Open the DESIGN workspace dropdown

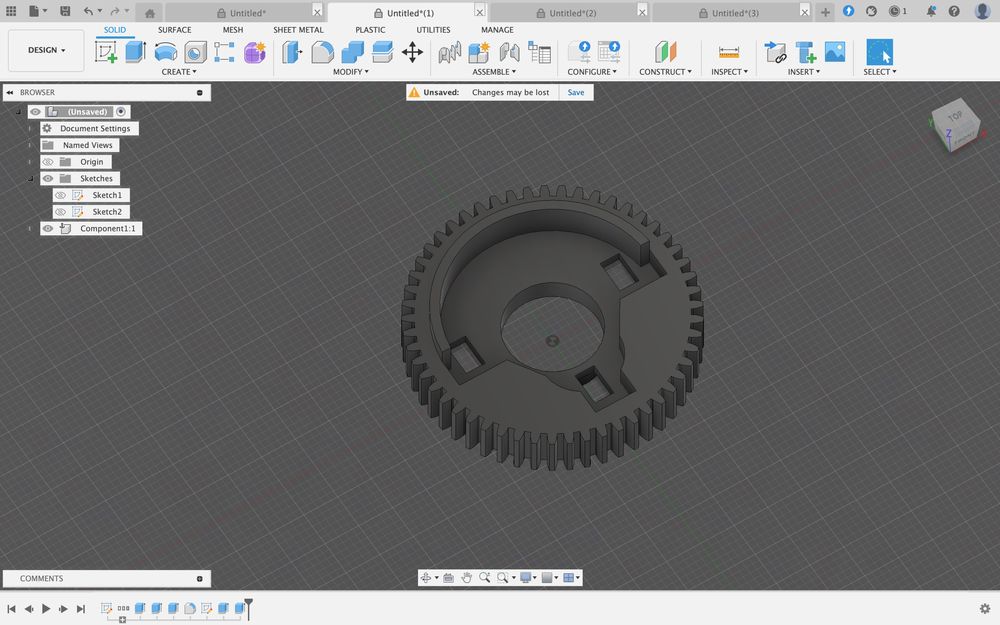click(46, 50)
